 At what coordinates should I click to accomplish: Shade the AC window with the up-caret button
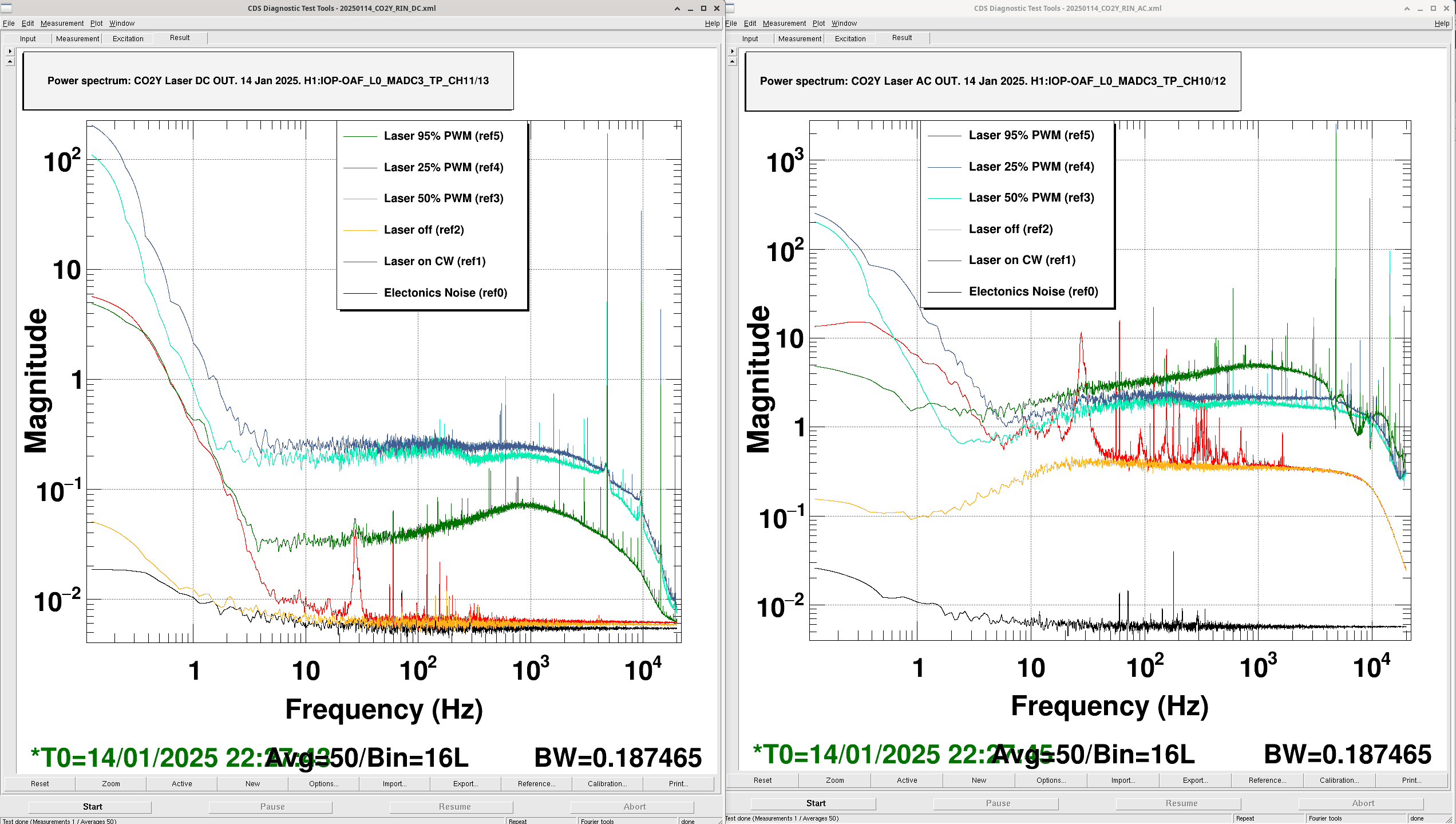pyautogui.click(x=1407, y=9)
